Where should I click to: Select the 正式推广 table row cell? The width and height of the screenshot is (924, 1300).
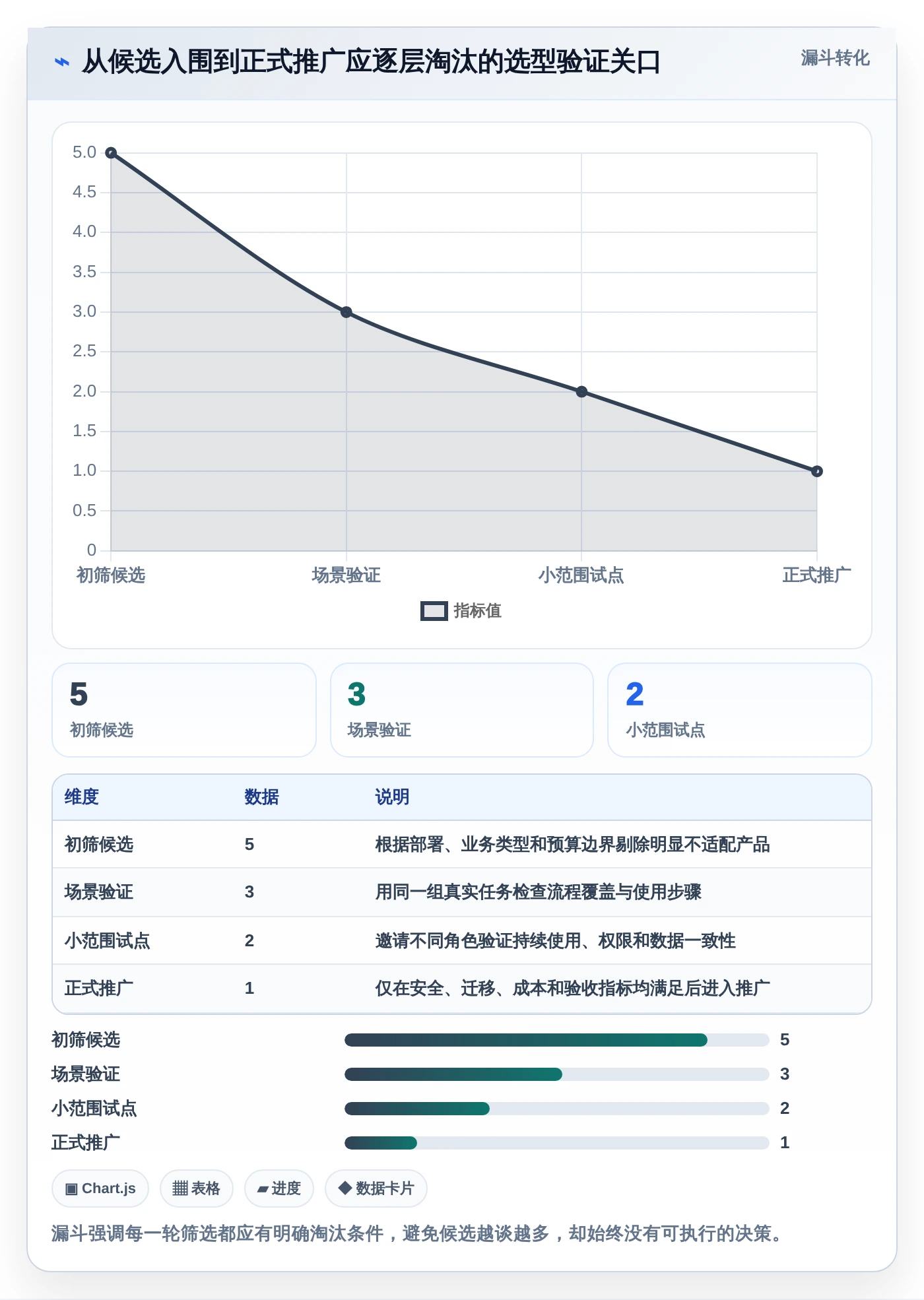(x=99, y=989)
